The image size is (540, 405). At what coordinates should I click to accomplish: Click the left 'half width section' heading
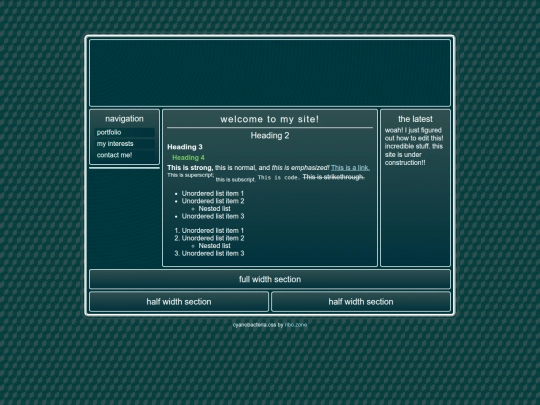point(179,302)
